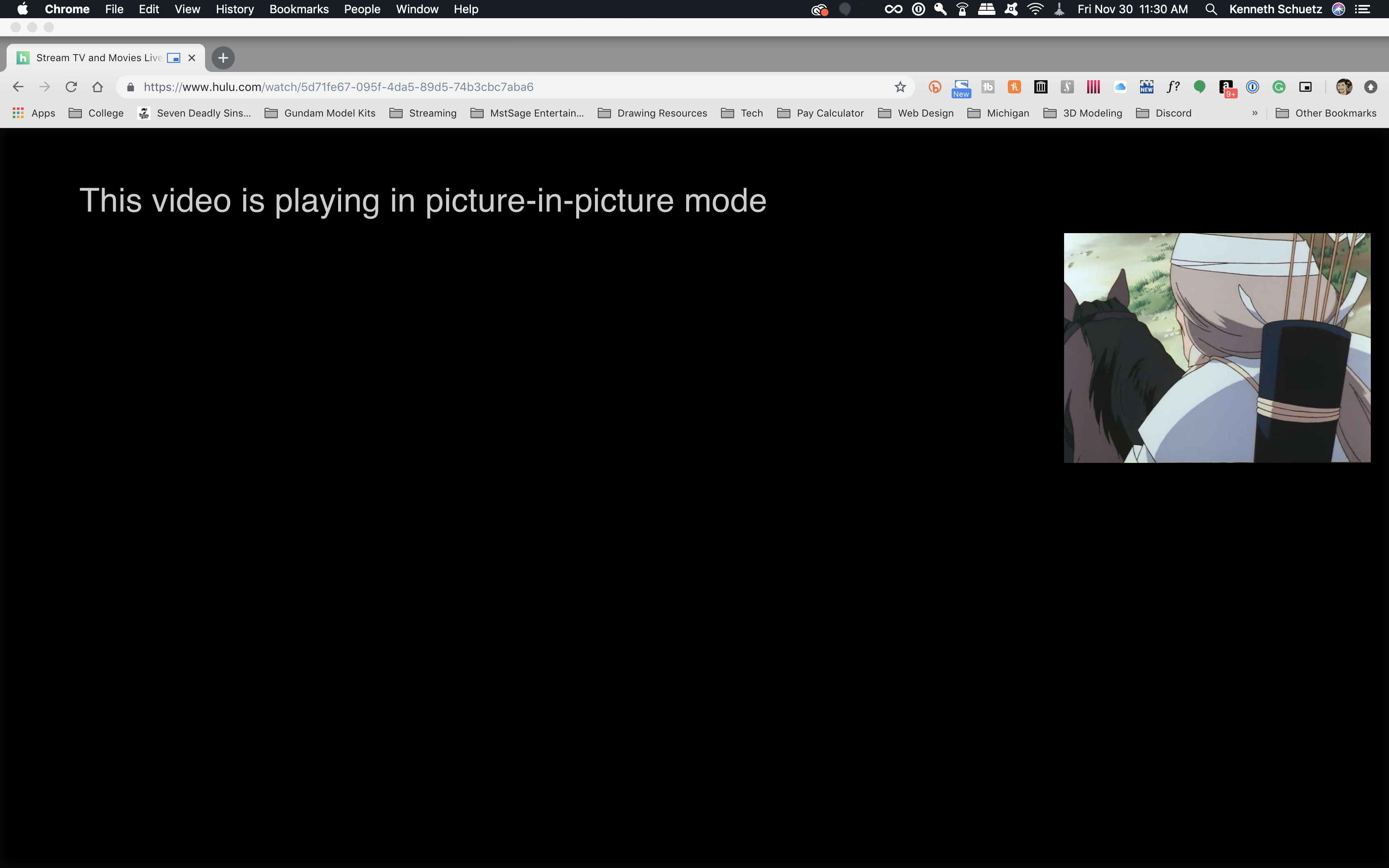Open the extension with the blue New badge
Screen dimensions: 1389x868
click(962, 88)
